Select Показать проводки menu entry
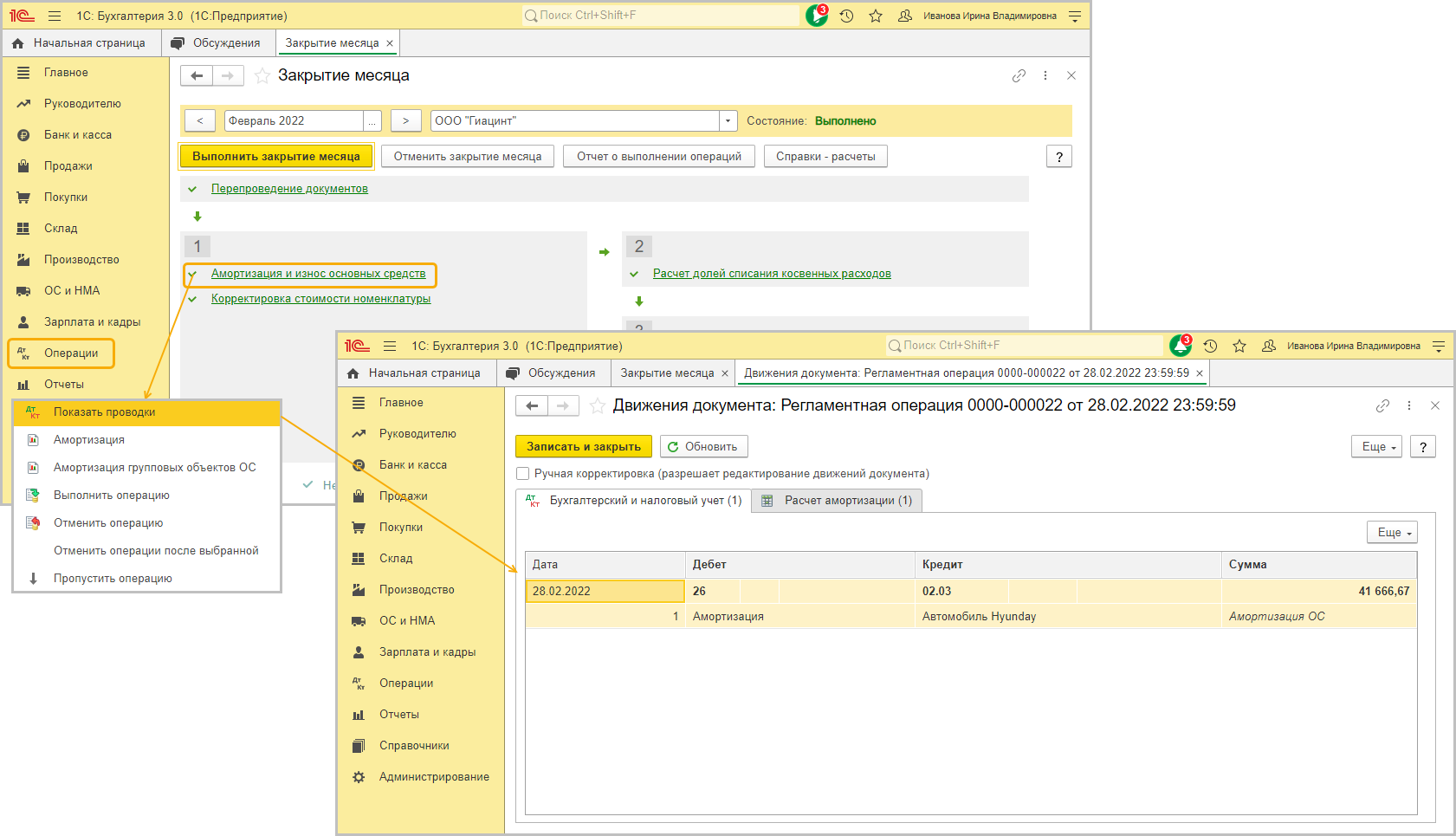This screenshot has height=836, width=1456. [147, 412]
